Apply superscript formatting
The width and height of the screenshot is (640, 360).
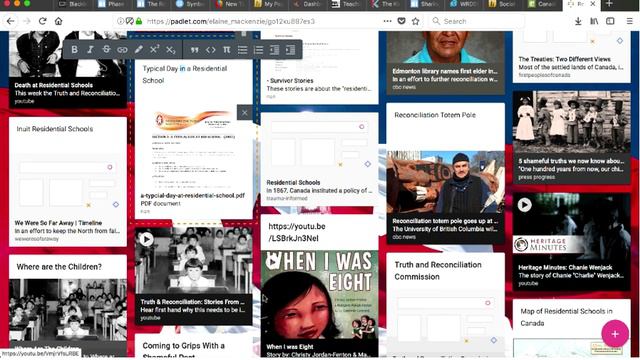[154, 50]
